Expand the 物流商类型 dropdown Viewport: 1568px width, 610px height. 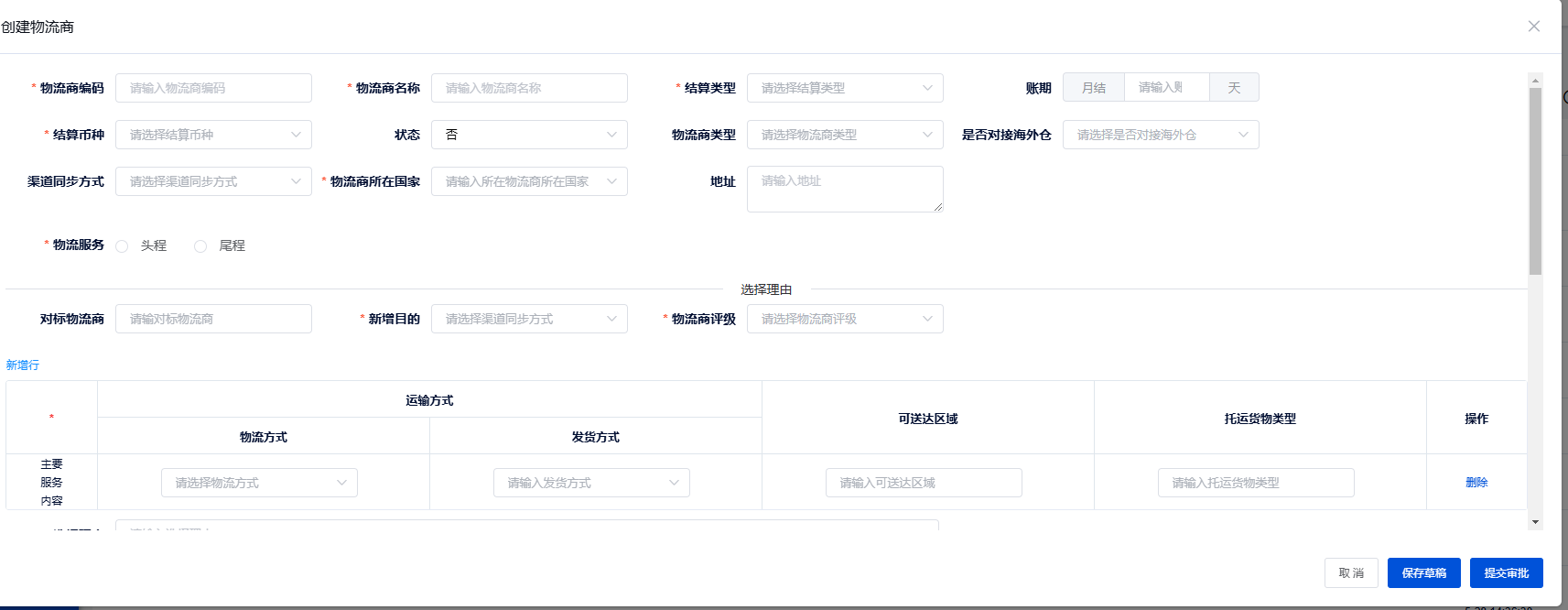coord(845,135)
